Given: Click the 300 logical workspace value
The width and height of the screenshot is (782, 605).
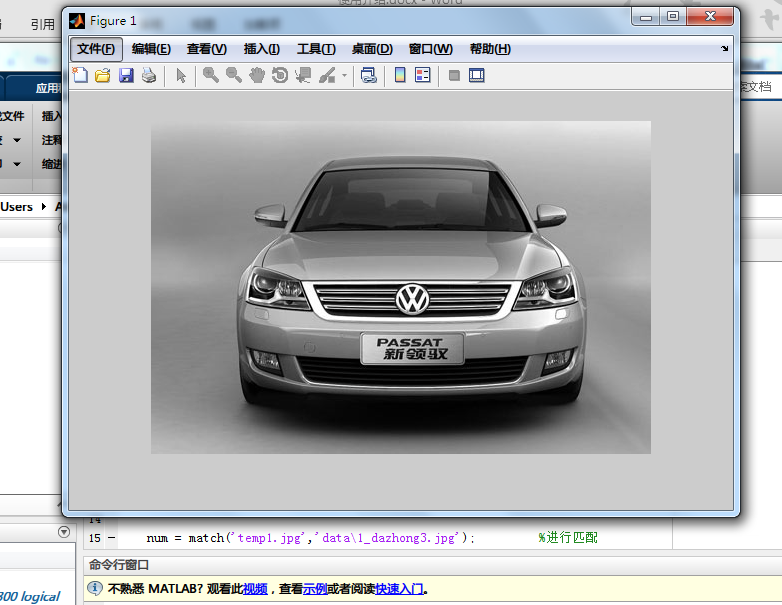Looking at the screenshot, I should 29,597.
